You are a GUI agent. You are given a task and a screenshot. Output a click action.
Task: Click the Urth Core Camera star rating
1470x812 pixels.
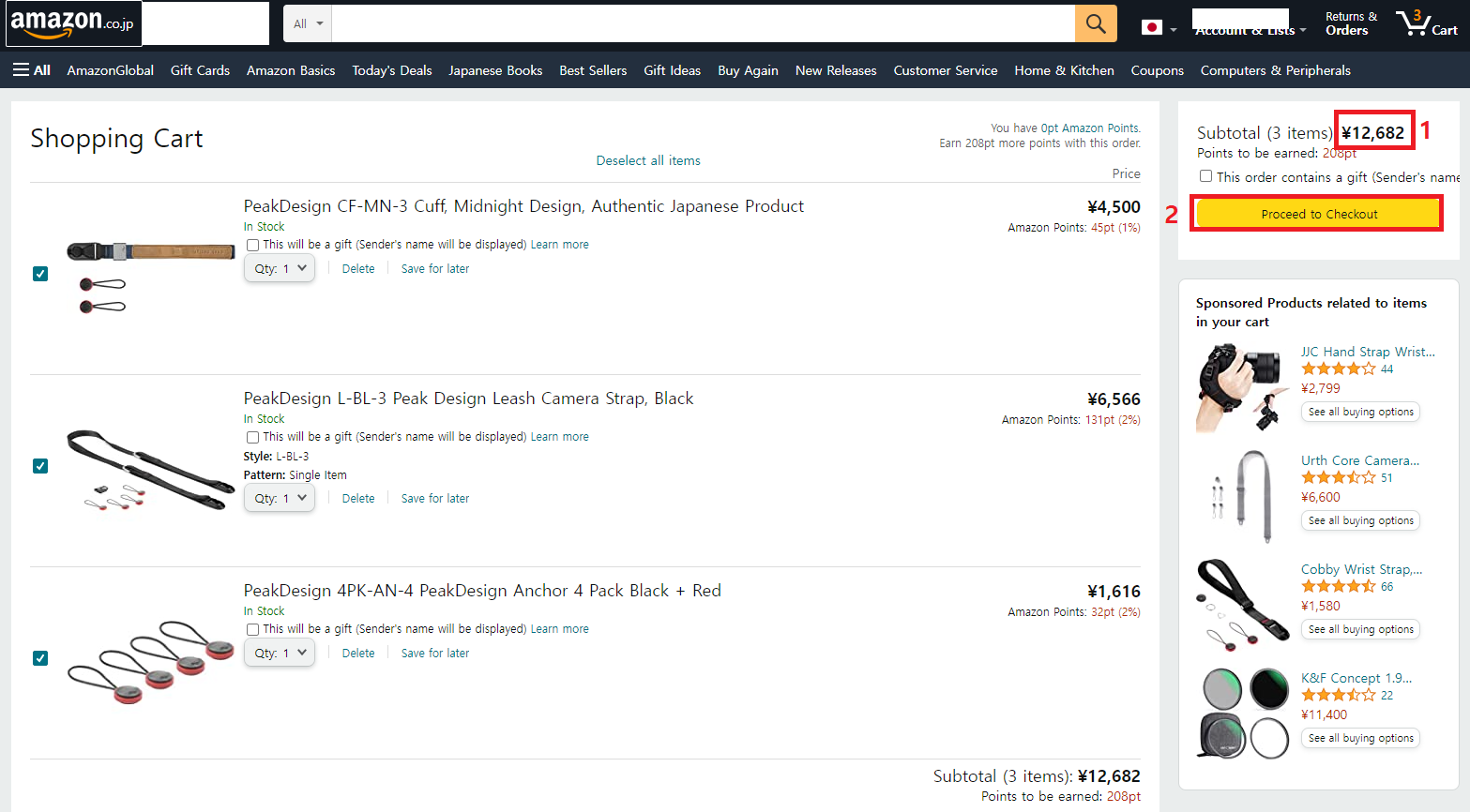pyautogui.click(x=1338, y=478)
